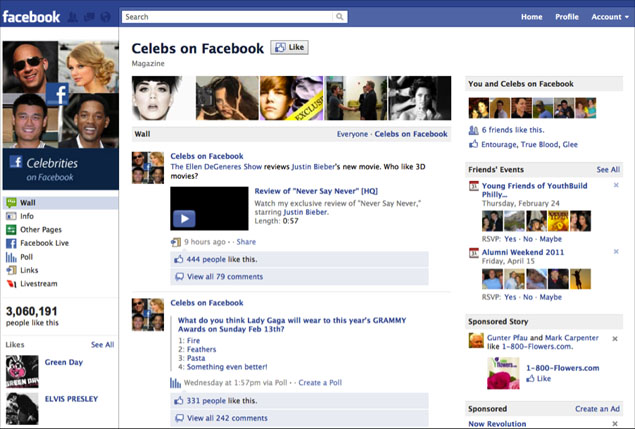Open the Green Day page thumbnail
Viewport: 635px width, 429px height.
(x=22, y=370)
